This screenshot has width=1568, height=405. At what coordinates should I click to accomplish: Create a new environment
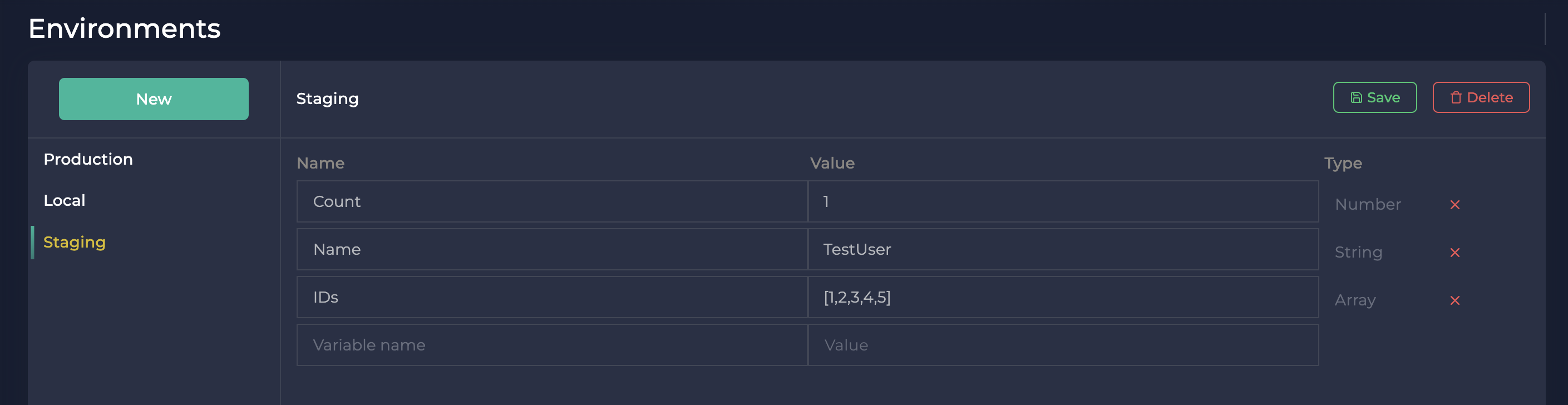click(x=154, y=98)
